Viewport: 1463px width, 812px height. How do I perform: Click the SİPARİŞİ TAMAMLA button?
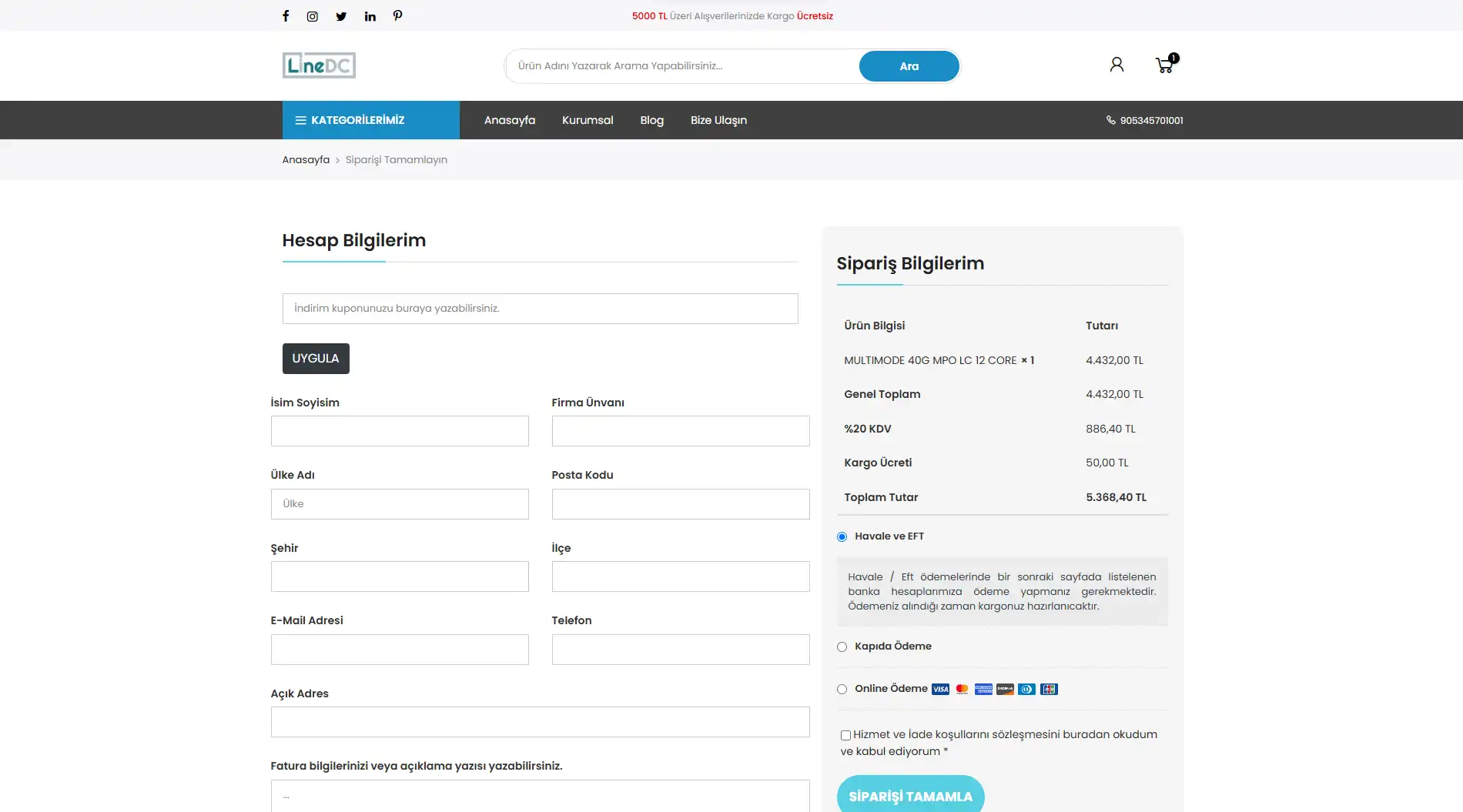click(910, 796)
